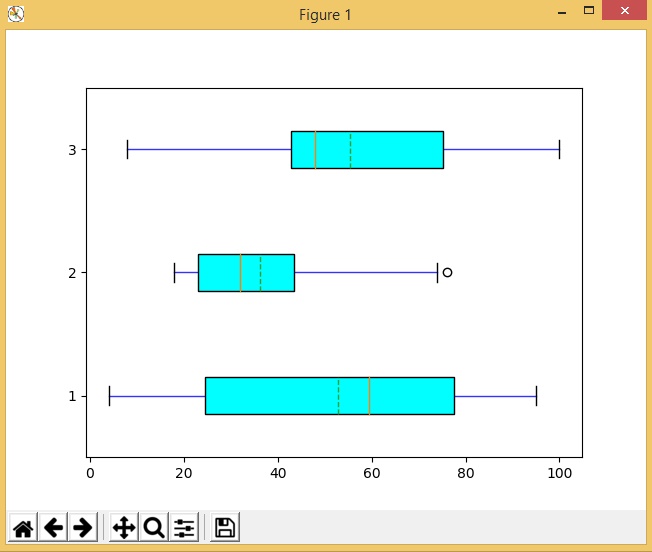Click the dashed green mean line in boxplot 3

351,150
